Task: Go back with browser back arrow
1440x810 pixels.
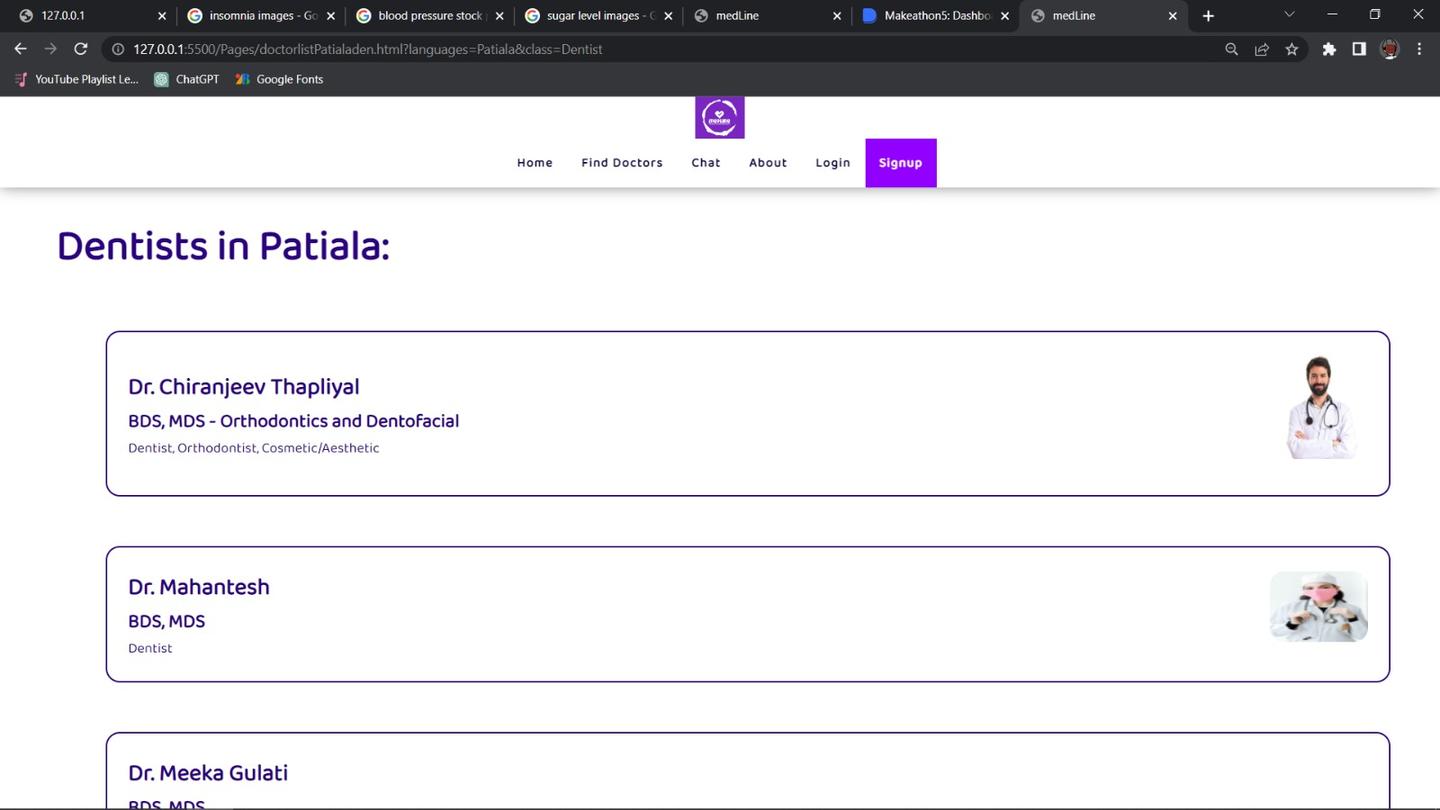Action: [x=21, y=49]
